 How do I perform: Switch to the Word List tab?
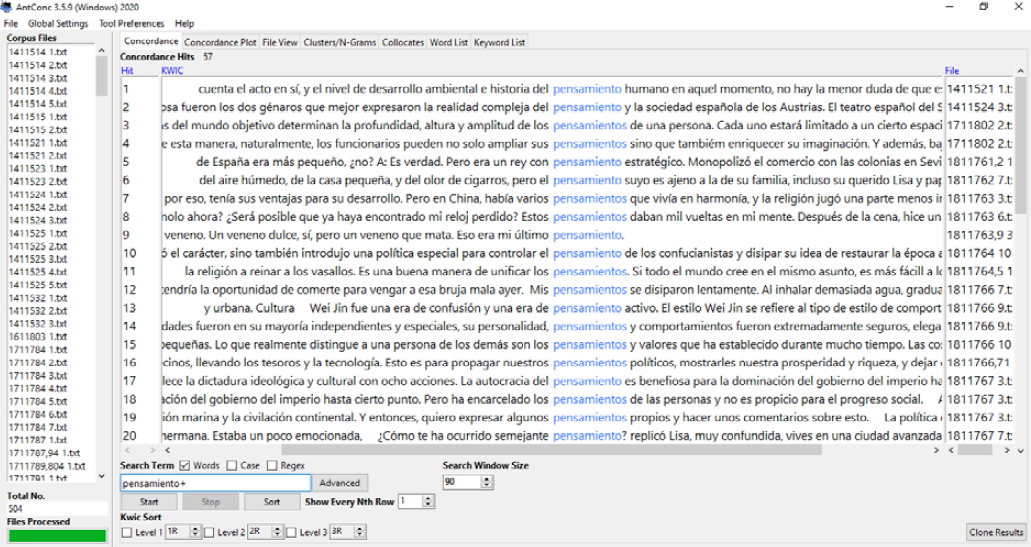448,42
